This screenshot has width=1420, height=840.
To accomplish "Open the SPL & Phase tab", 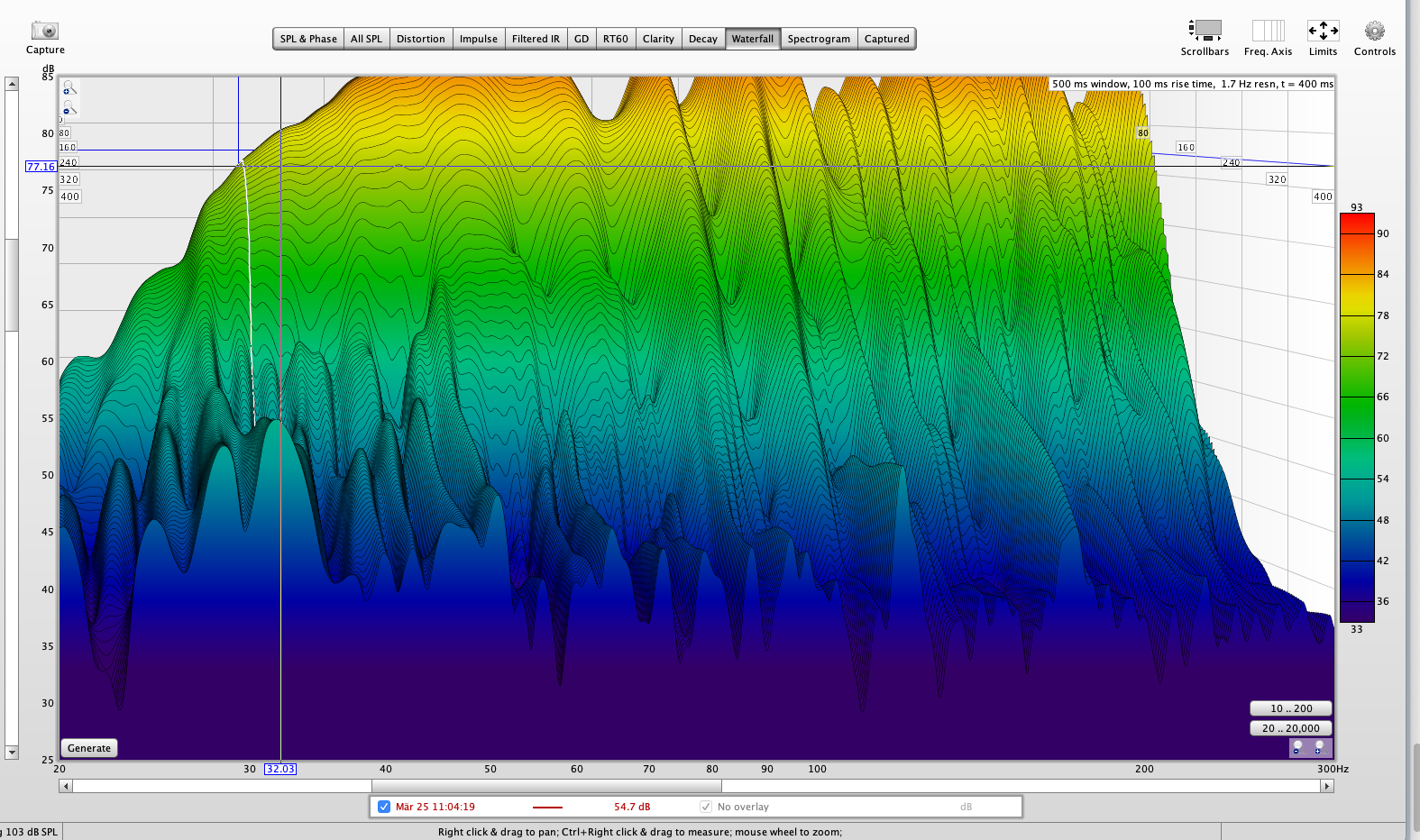I will (x=308, y=39).
